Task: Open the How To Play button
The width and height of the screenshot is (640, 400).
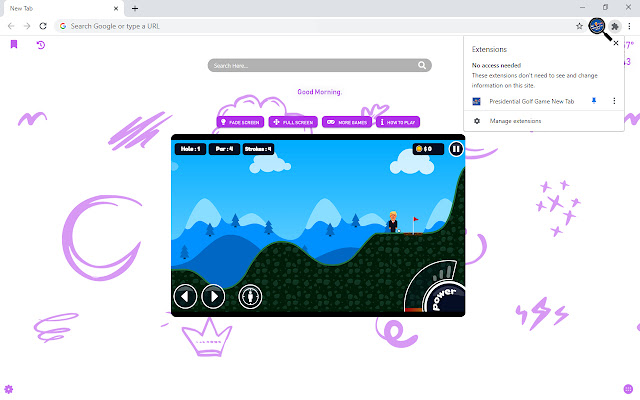Action: (398, 122)
